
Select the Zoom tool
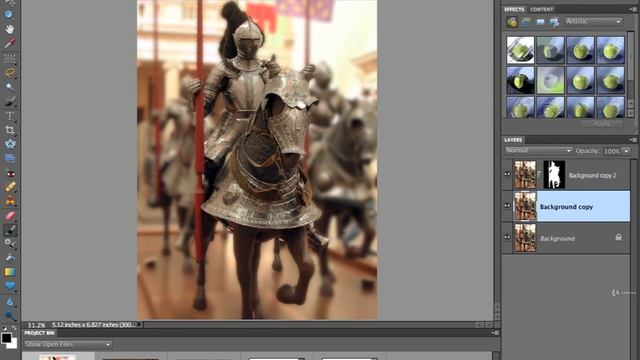coord(9,15)
